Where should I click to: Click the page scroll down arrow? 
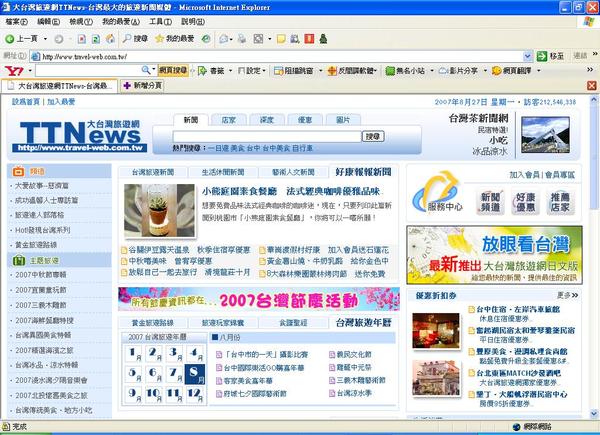point(594,413)
